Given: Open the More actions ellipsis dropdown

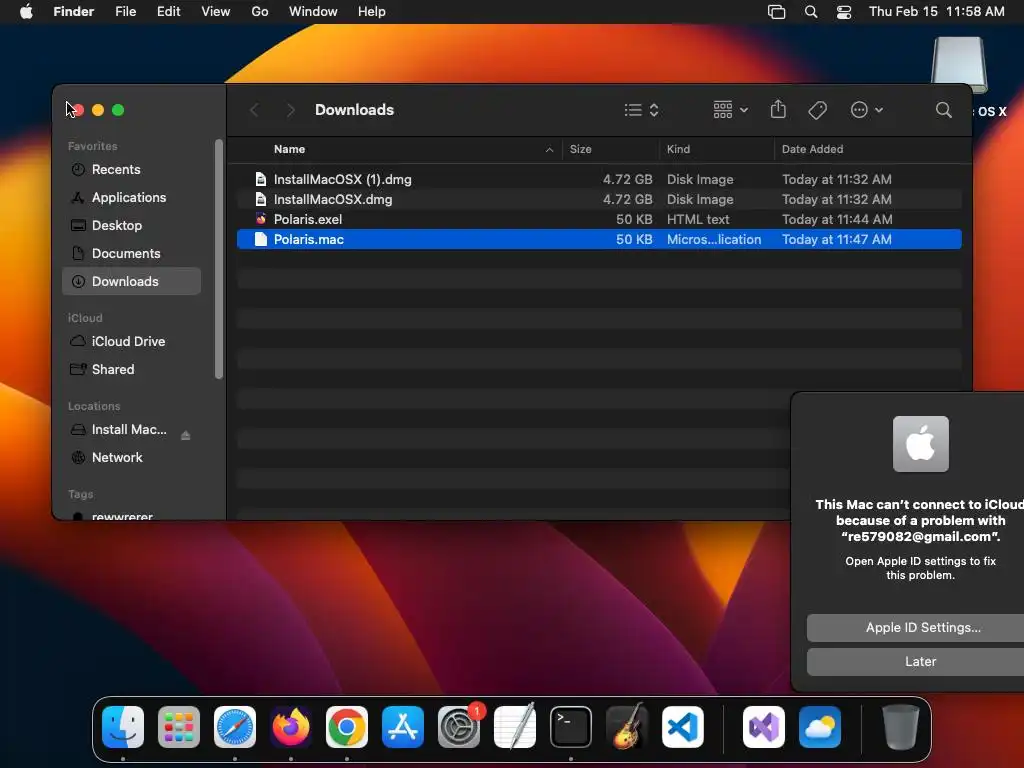Looking at the screenshot, I should click(867, 110).
